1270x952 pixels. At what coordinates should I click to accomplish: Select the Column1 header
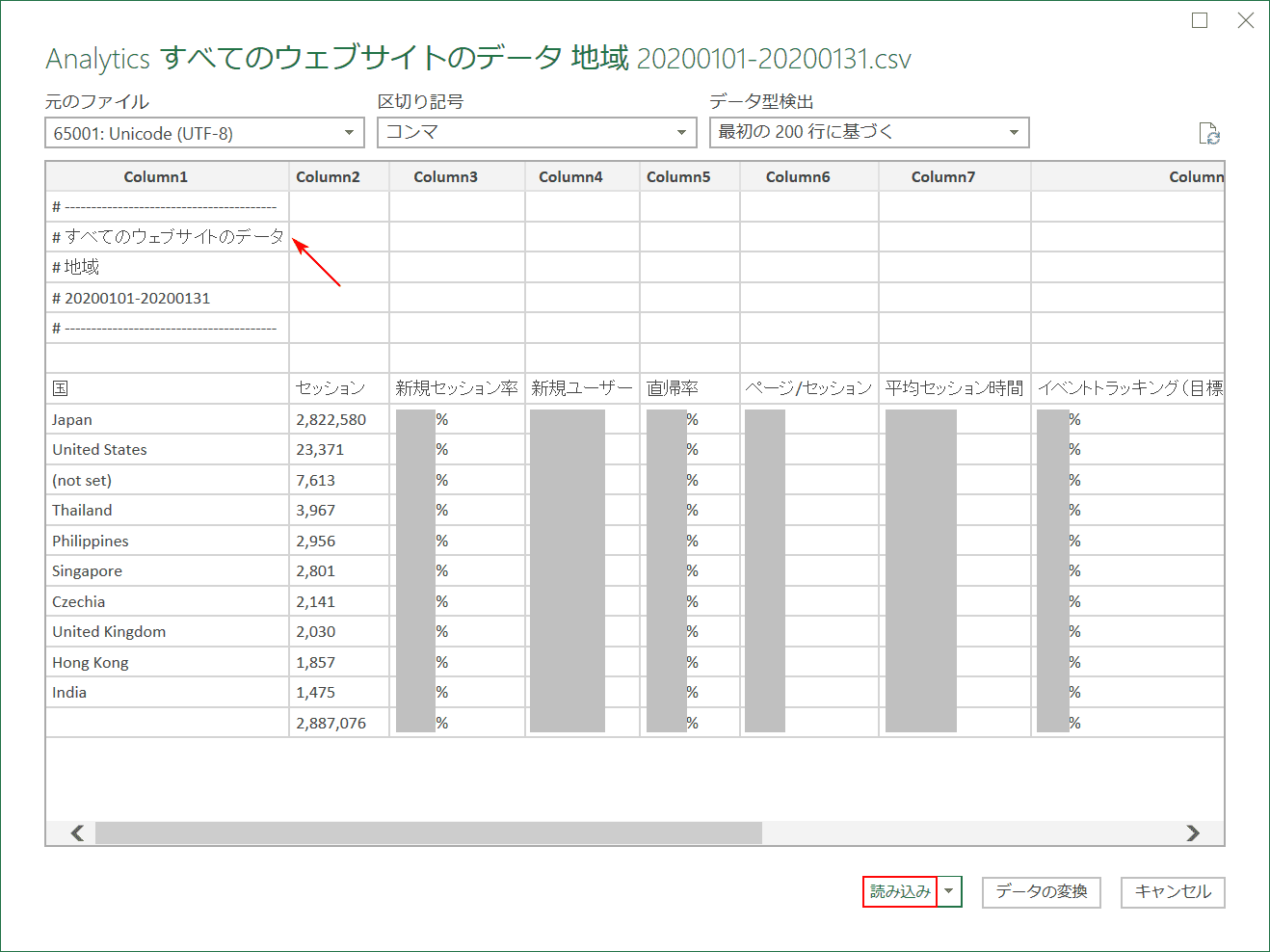click(168, 176)
